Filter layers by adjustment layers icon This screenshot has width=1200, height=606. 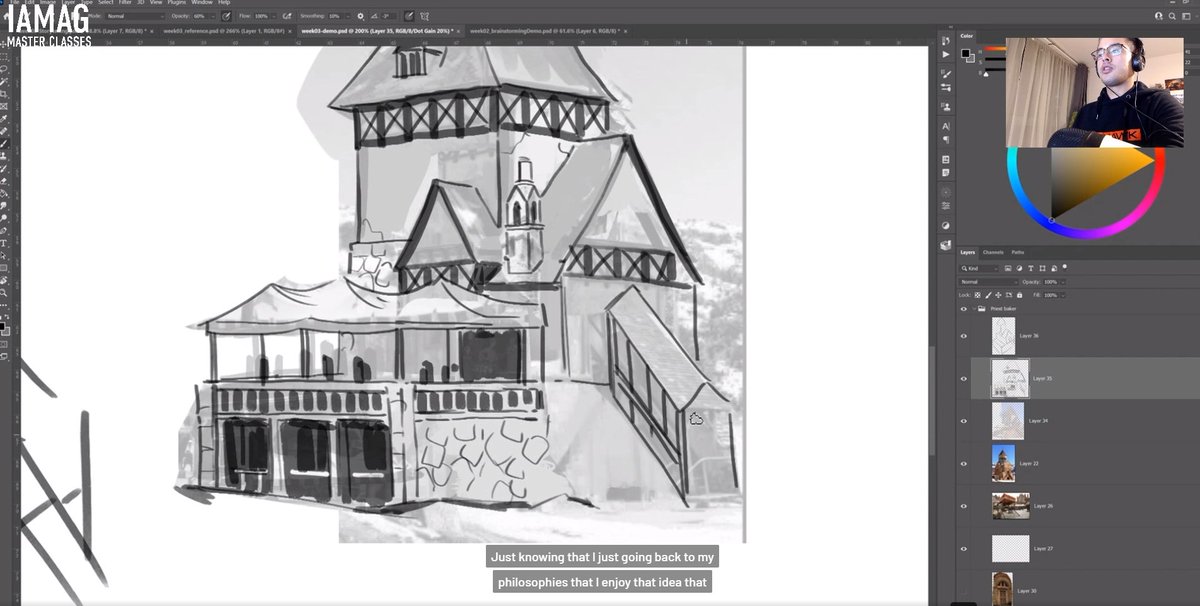coord(1019,268)
